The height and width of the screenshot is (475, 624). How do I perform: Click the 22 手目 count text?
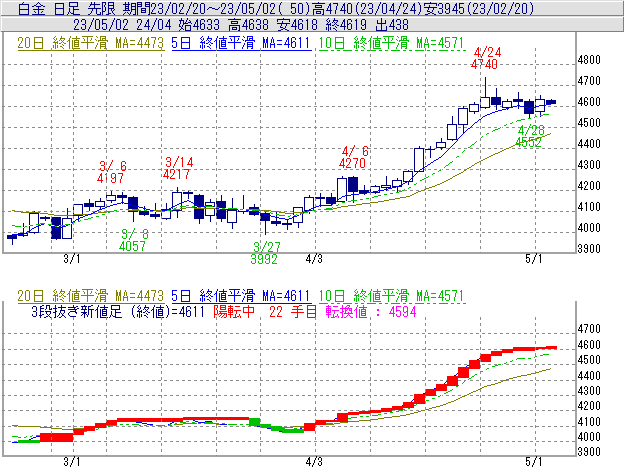(x=292, y=311)
